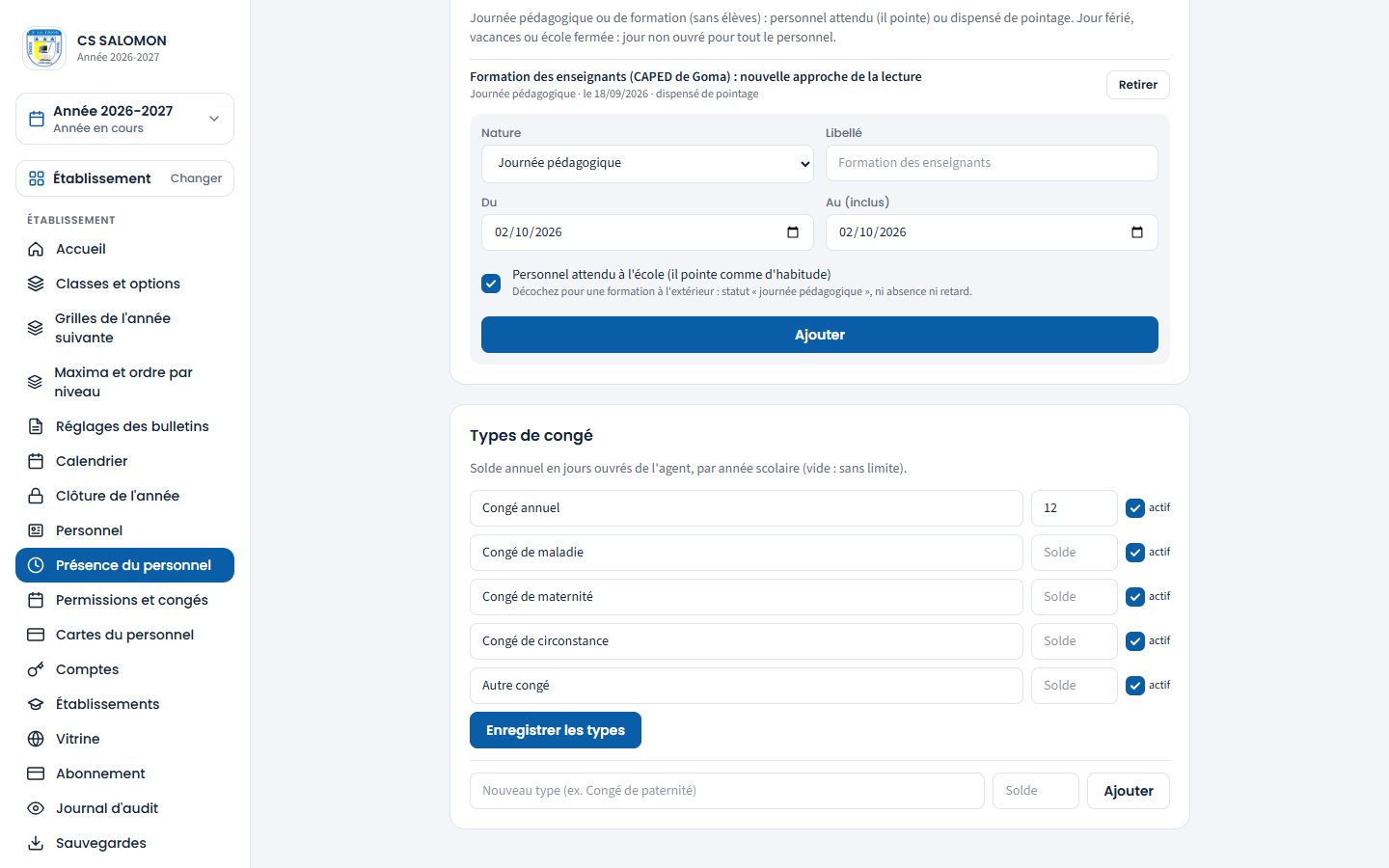Image resolution: width=1389 pixels, height=868 pixels.
Task: Click the graduation cap icon beside Établissements
Action: (x=36, y=704)
